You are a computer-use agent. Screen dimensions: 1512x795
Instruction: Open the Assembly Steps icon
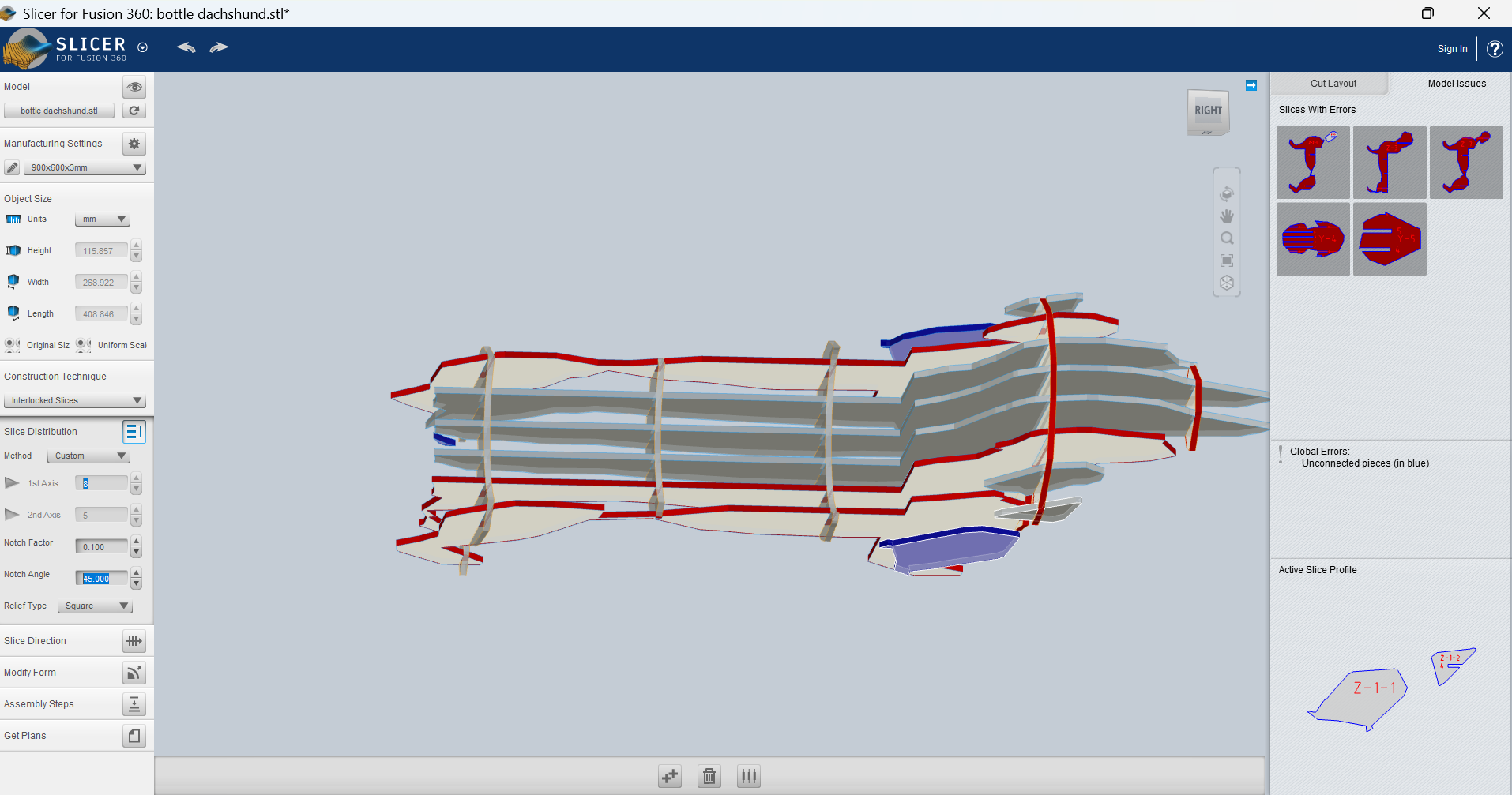click(134, 704)
